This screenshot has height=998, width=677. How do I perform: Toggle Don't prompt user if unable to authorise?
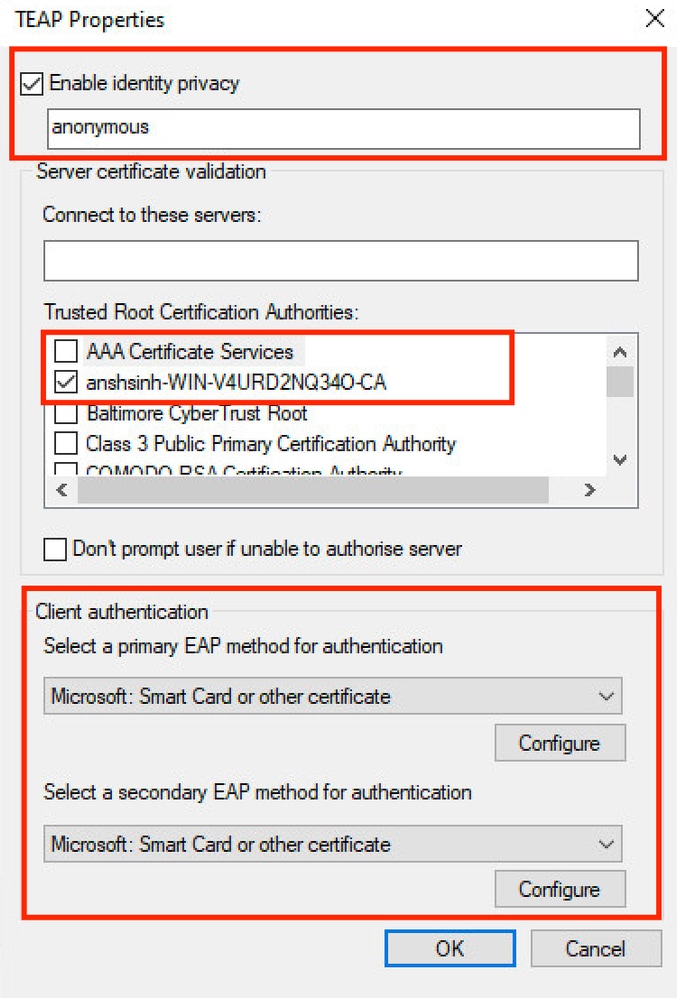(x=56, y=549)
